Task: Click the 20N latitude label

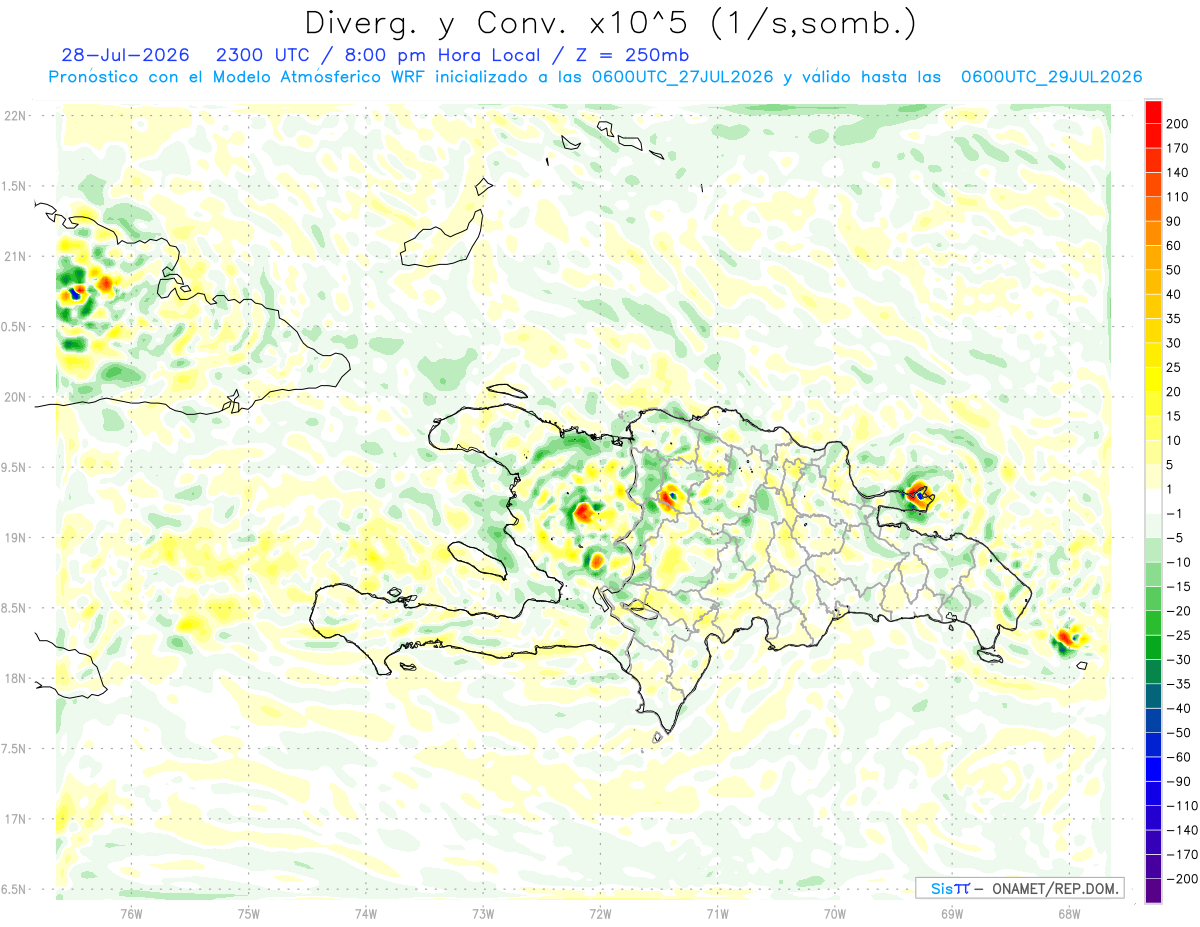Action: 15,397
